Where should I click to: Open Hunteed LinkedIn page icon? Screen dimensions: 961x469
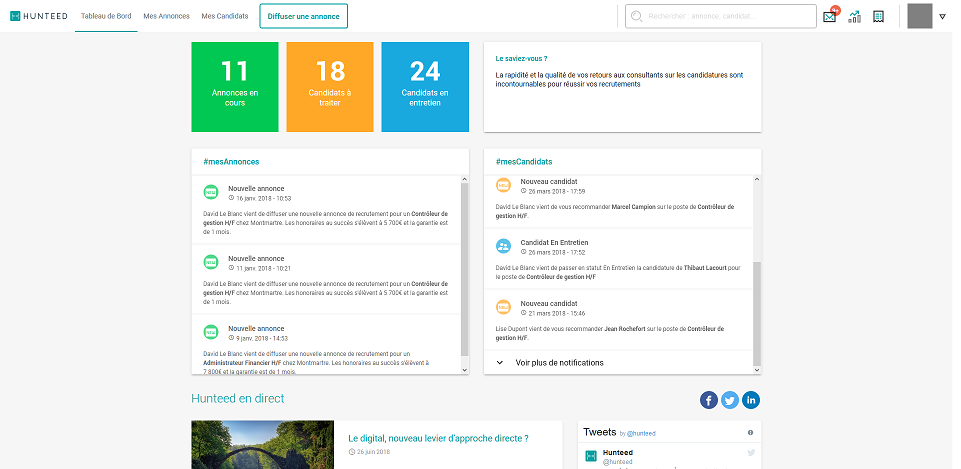(751, 400)
